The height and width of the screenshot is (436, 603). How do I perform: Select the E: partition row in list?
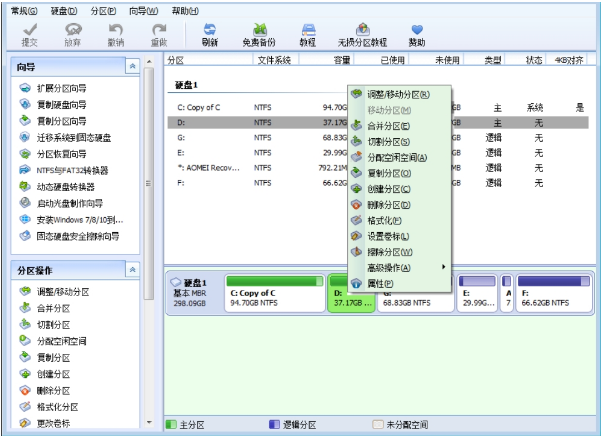point(378,153)
